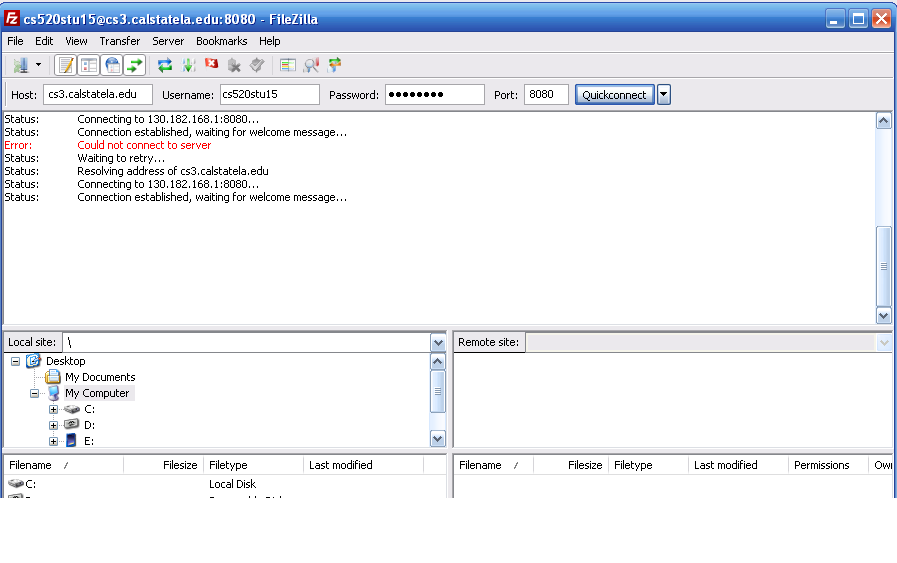Toggle the message log display
The height and width of the screenshot is (563, 897).
tap(66, 65)
